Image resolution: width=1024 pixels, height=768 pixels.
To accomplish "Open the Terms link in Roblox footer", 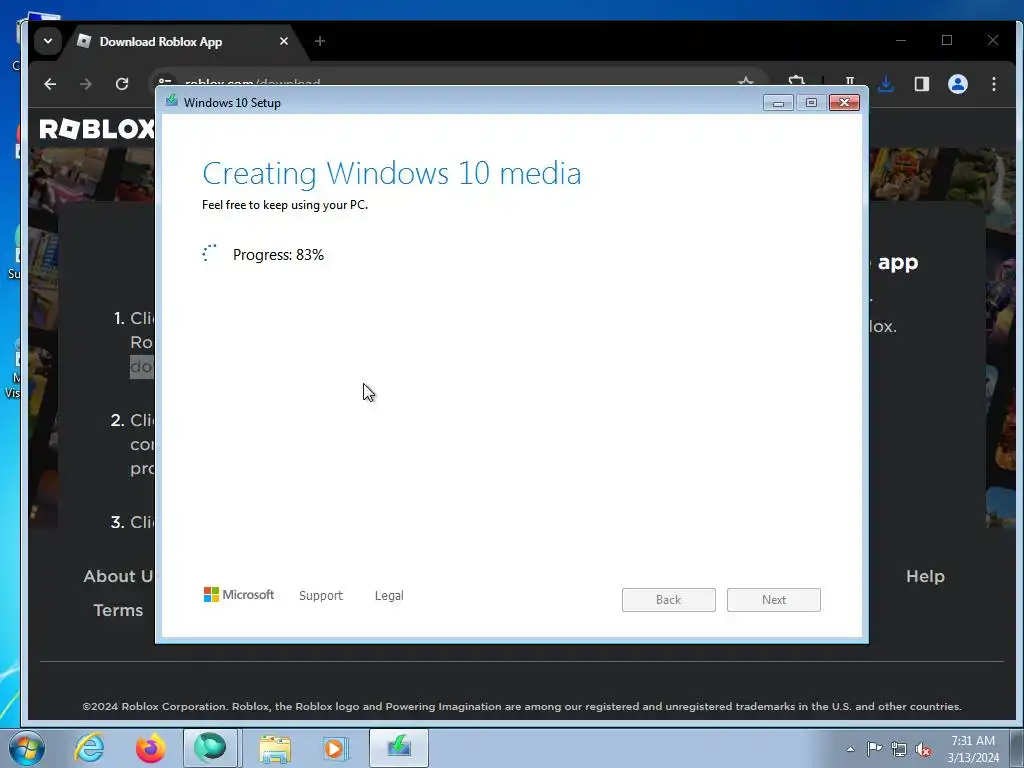I will (x=118, y=610).
